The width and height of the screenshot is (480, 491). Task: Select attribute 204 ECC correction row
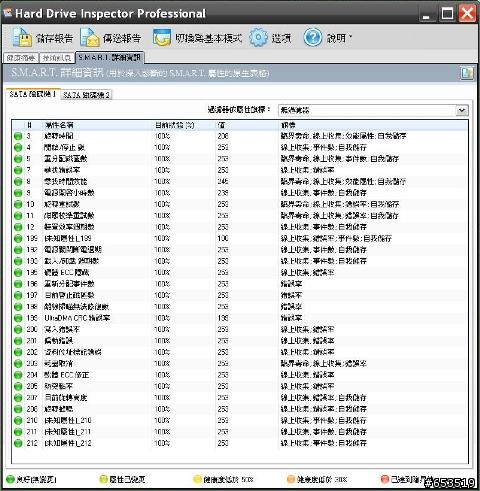click(x=240, y=375)
